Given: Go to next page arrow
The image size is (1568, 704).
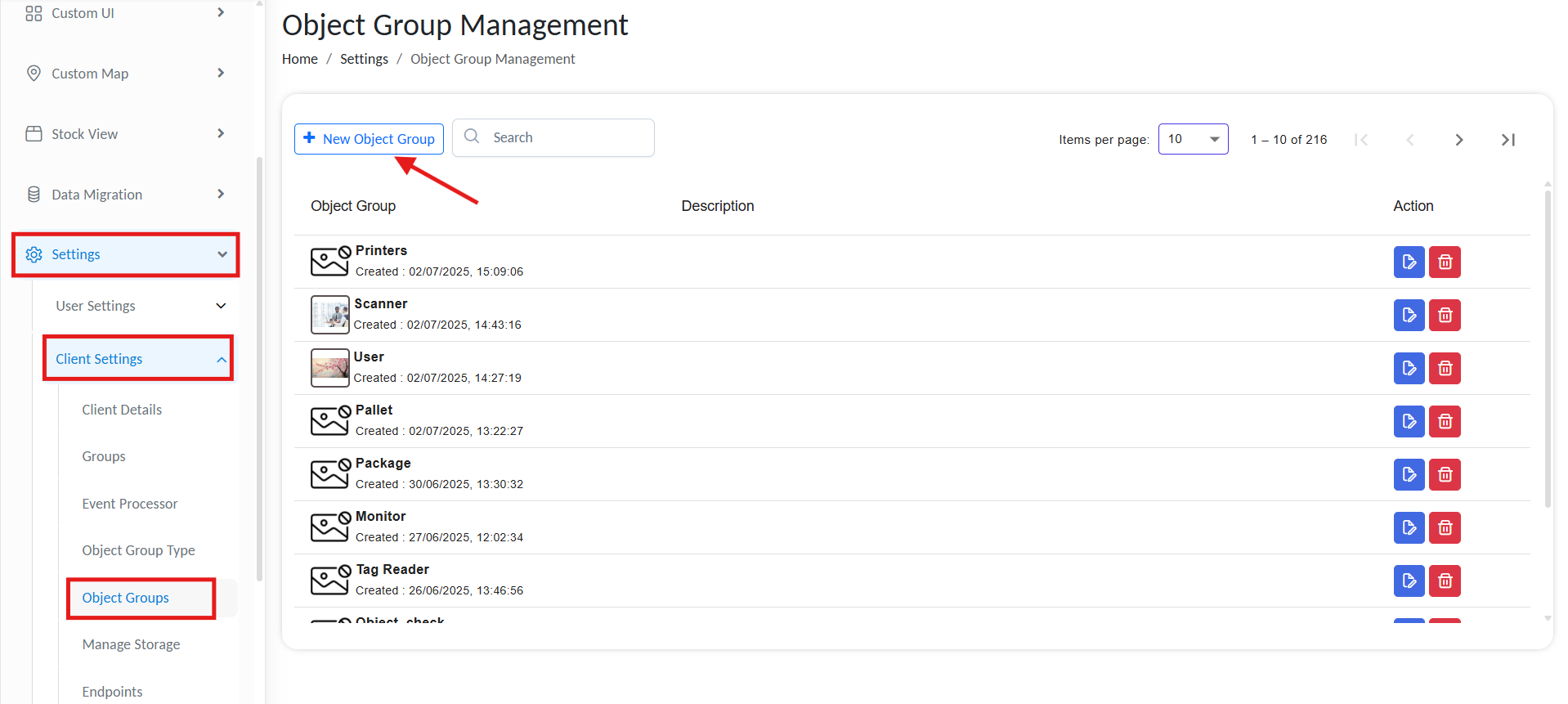Looking at the screenshot, I should click(x=1458, y=140).
